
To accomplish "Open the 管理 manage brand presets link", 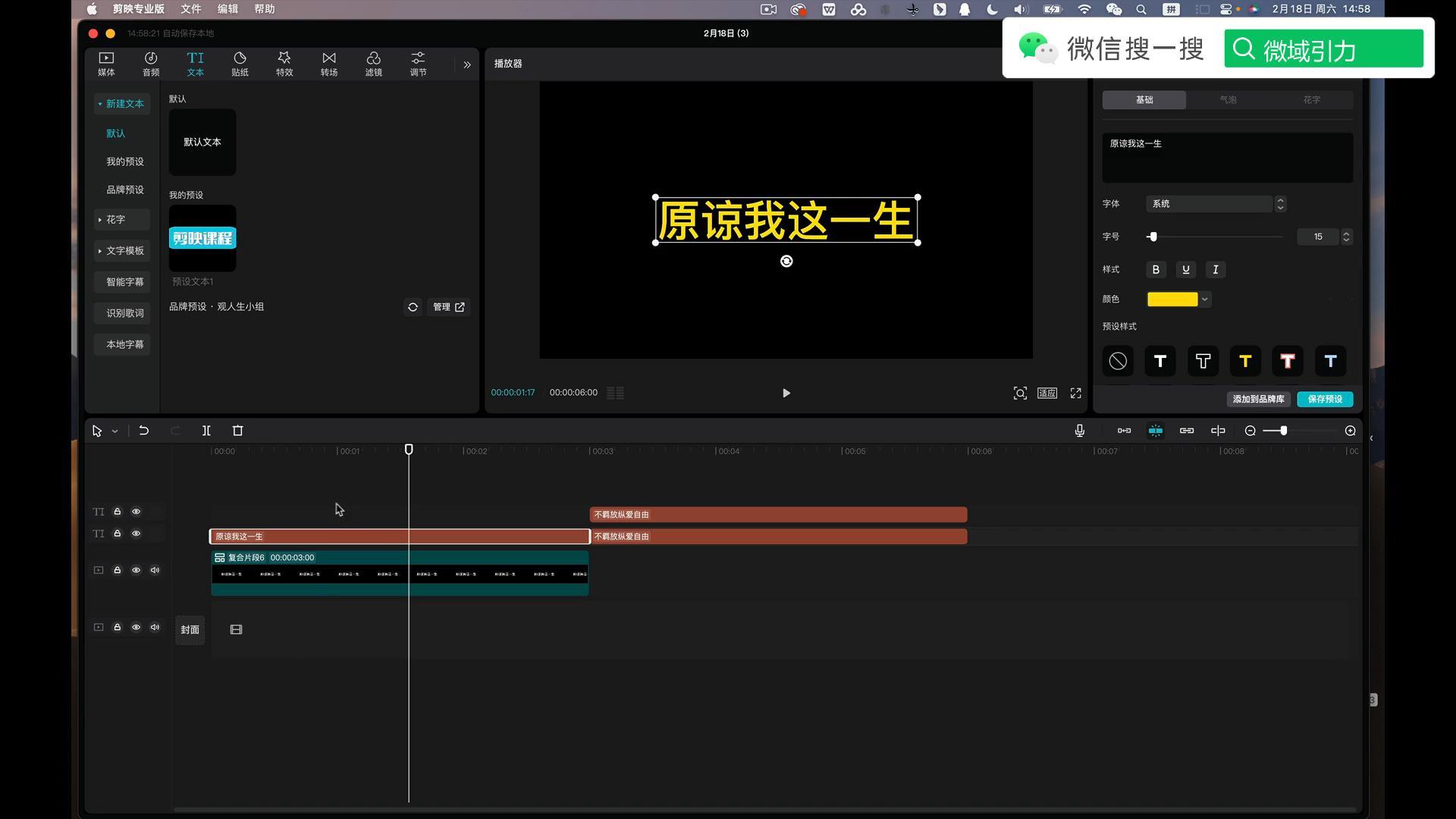I will [448, 307].
